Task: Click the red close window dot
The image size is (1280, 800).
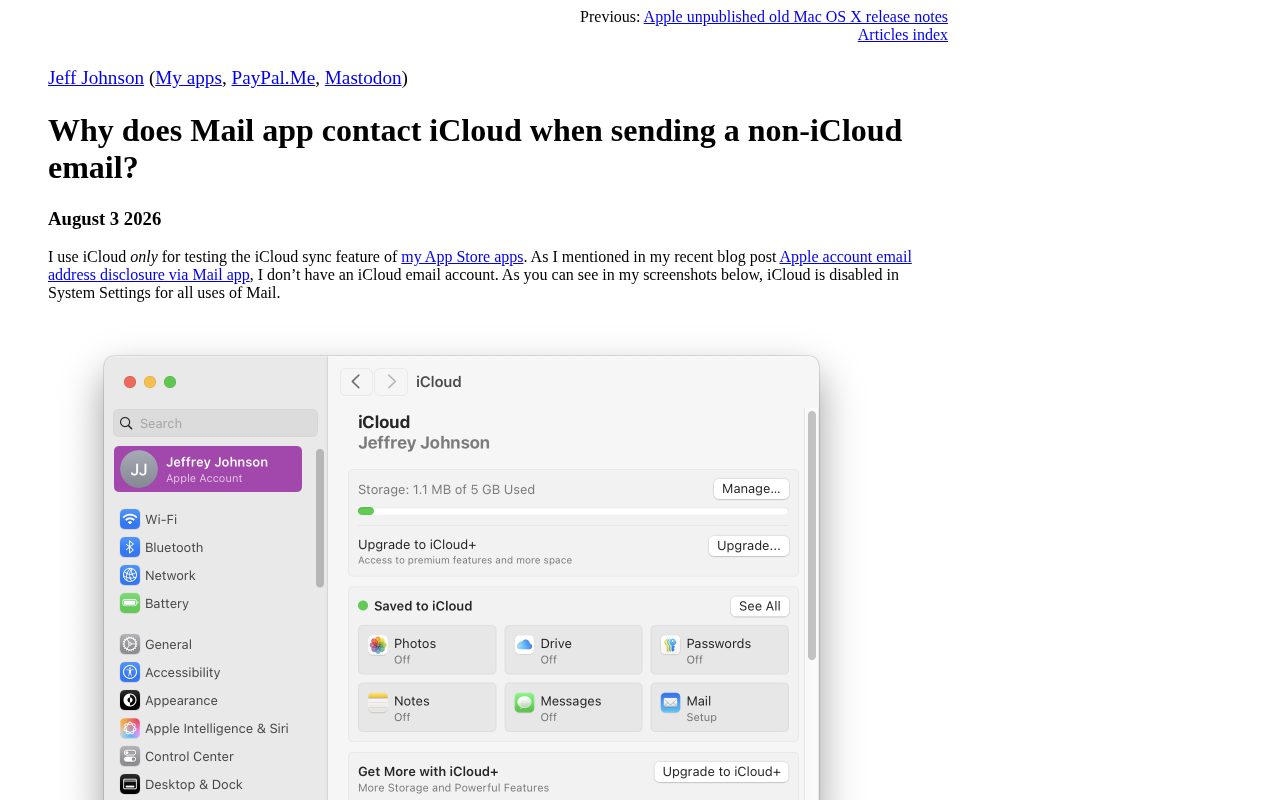Action: click(x=130, y=382)
